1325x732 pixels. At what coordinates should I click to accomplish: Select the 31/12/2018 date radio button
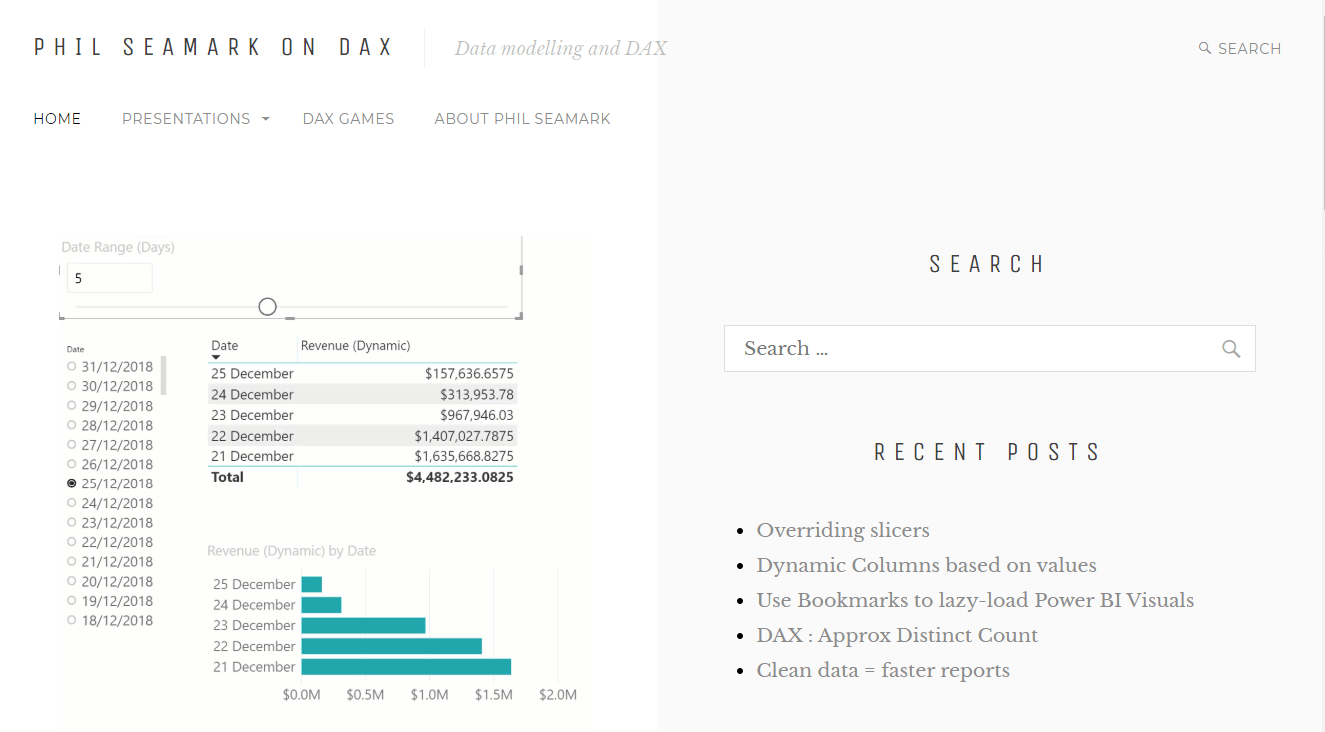(x=72, y=367)
